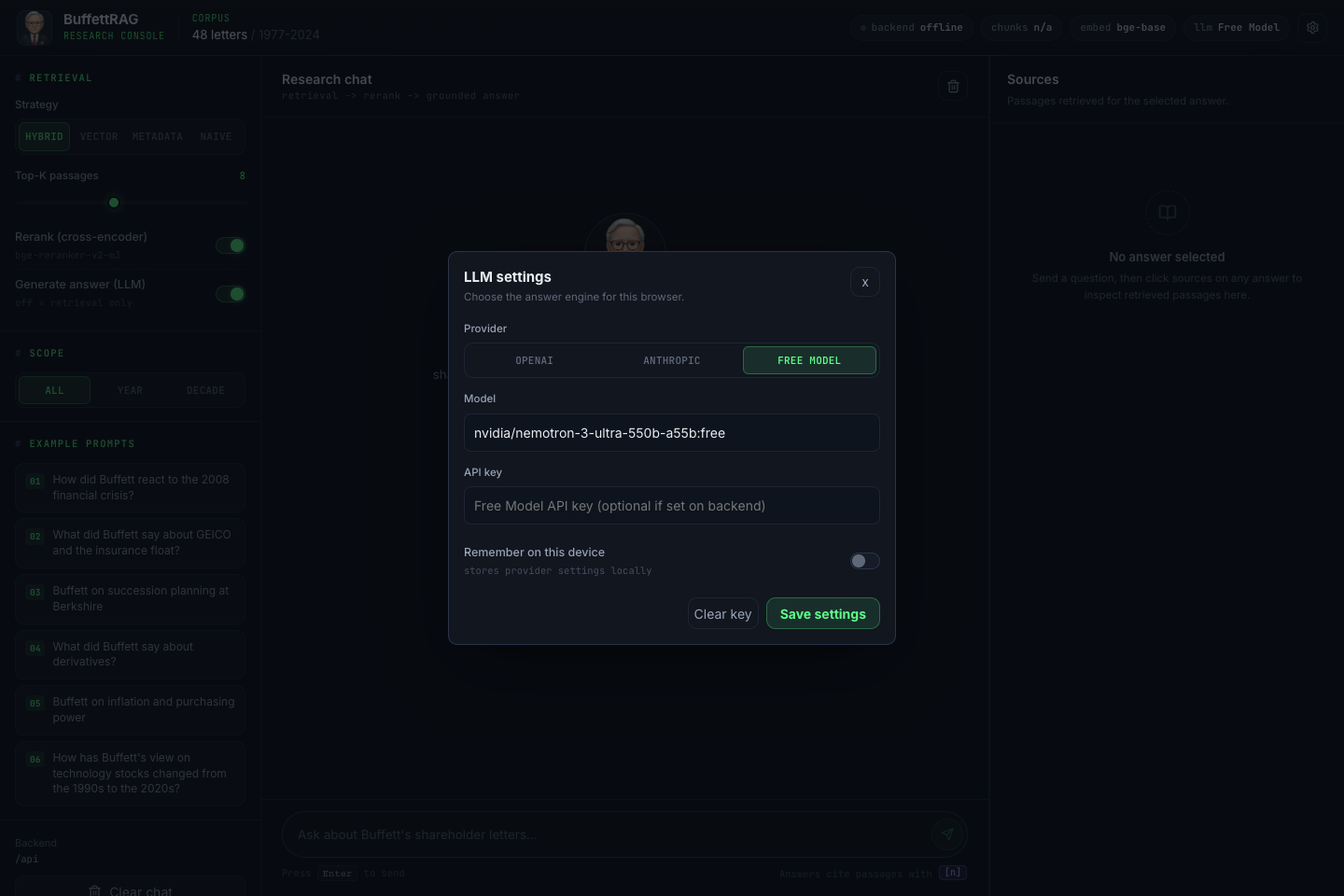
Task: Click the llm Free Model status chip
Action: point(1237,27)
